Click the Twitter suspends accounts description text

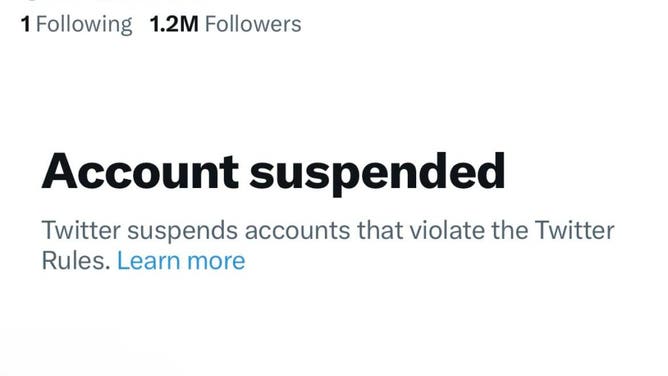(328, 245)
